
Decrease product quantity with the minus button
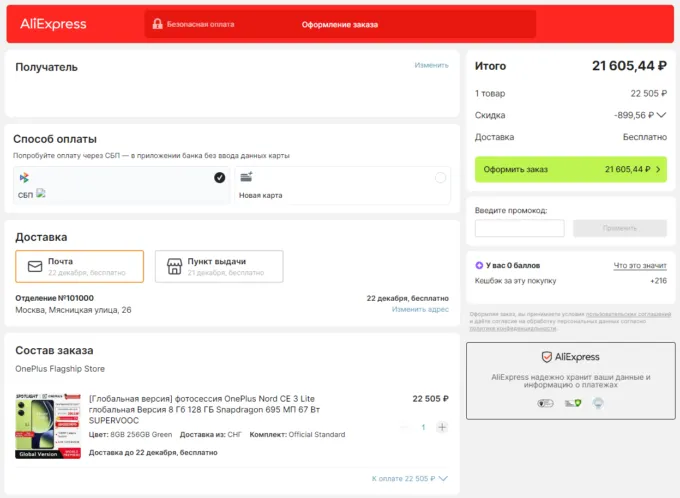pyautogui.click(x=405, y=427)
